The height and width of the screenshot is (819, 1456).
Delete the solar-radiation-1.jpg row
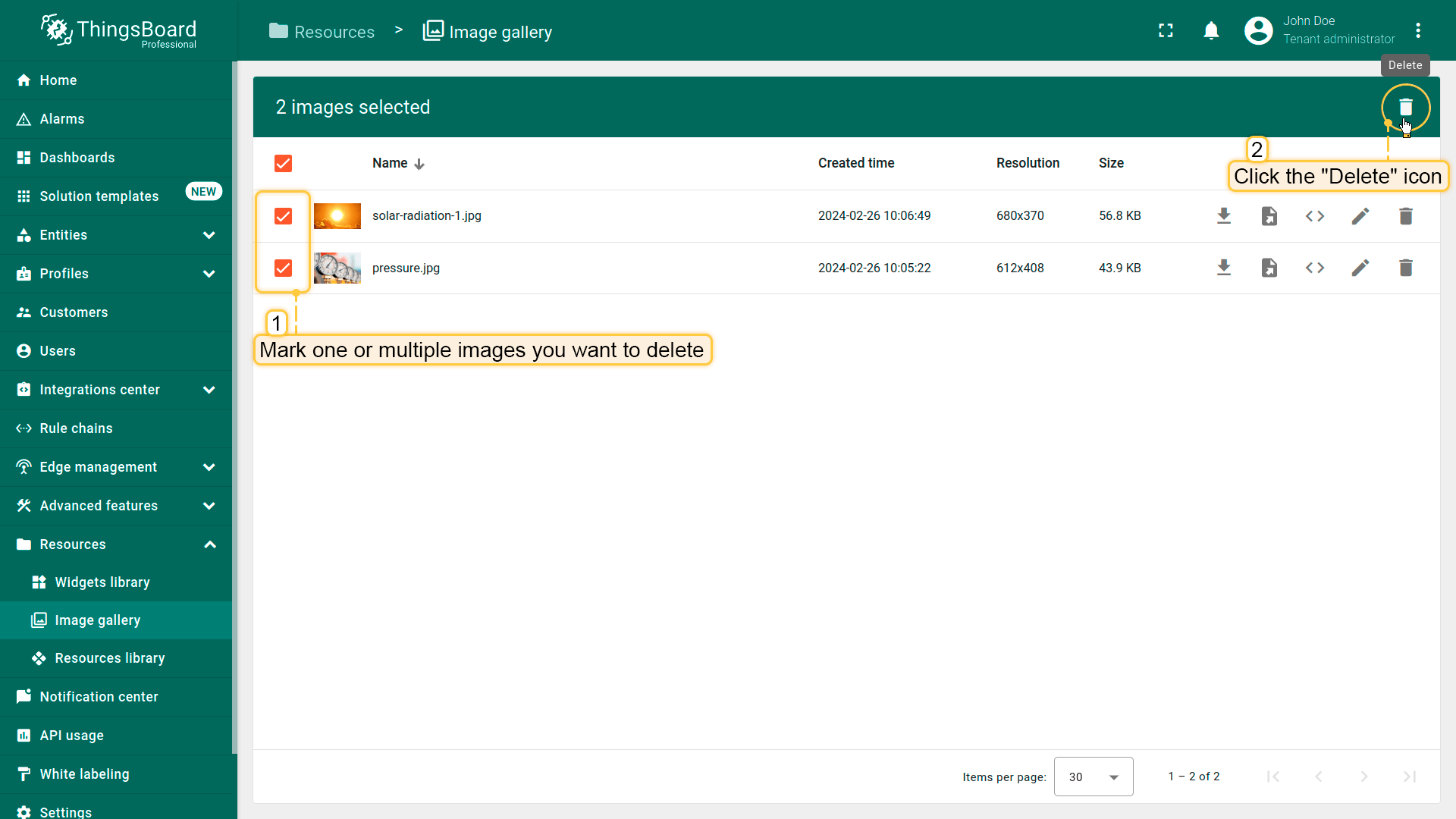click(1405, 216)
